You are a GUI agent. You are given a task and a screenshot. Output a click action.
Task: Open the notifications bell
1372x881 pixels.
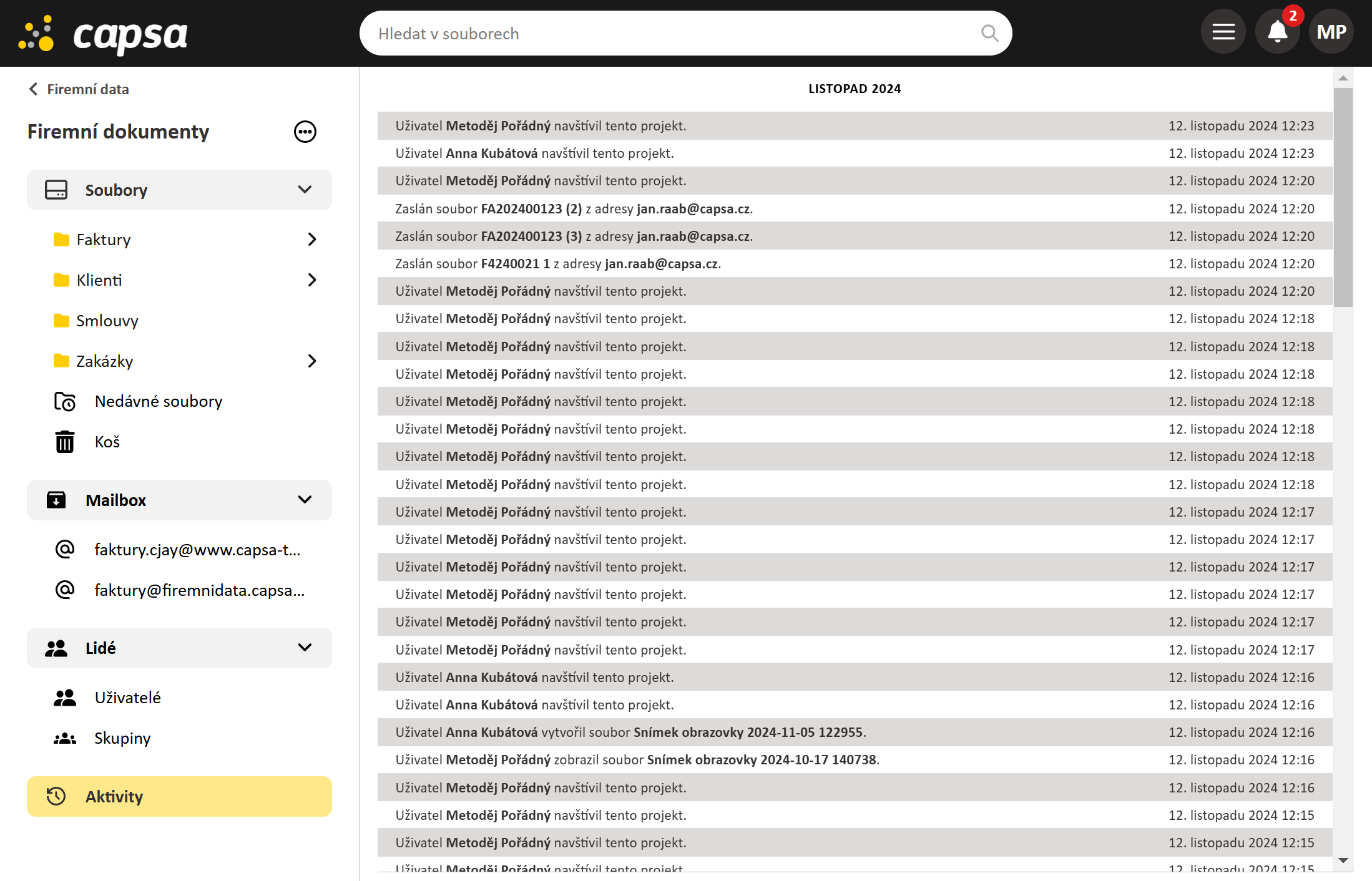1277,32
